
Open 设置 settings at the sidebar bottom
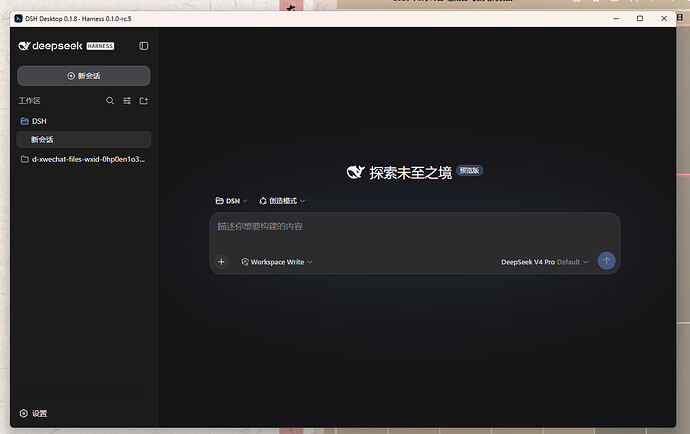click(x=33, y=413)
